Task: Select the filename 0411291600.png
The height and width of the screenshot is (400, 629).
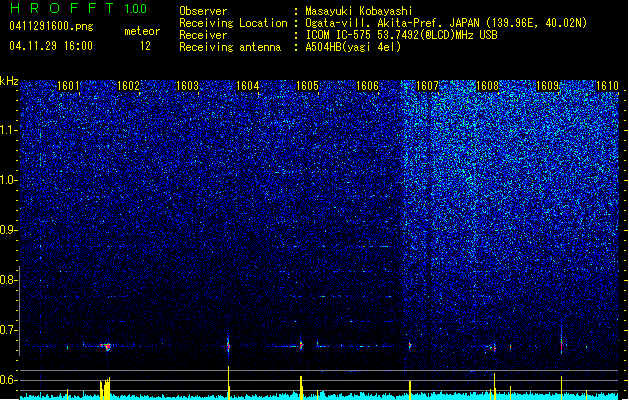Action: pyautogui.click(x=51, y=26)
